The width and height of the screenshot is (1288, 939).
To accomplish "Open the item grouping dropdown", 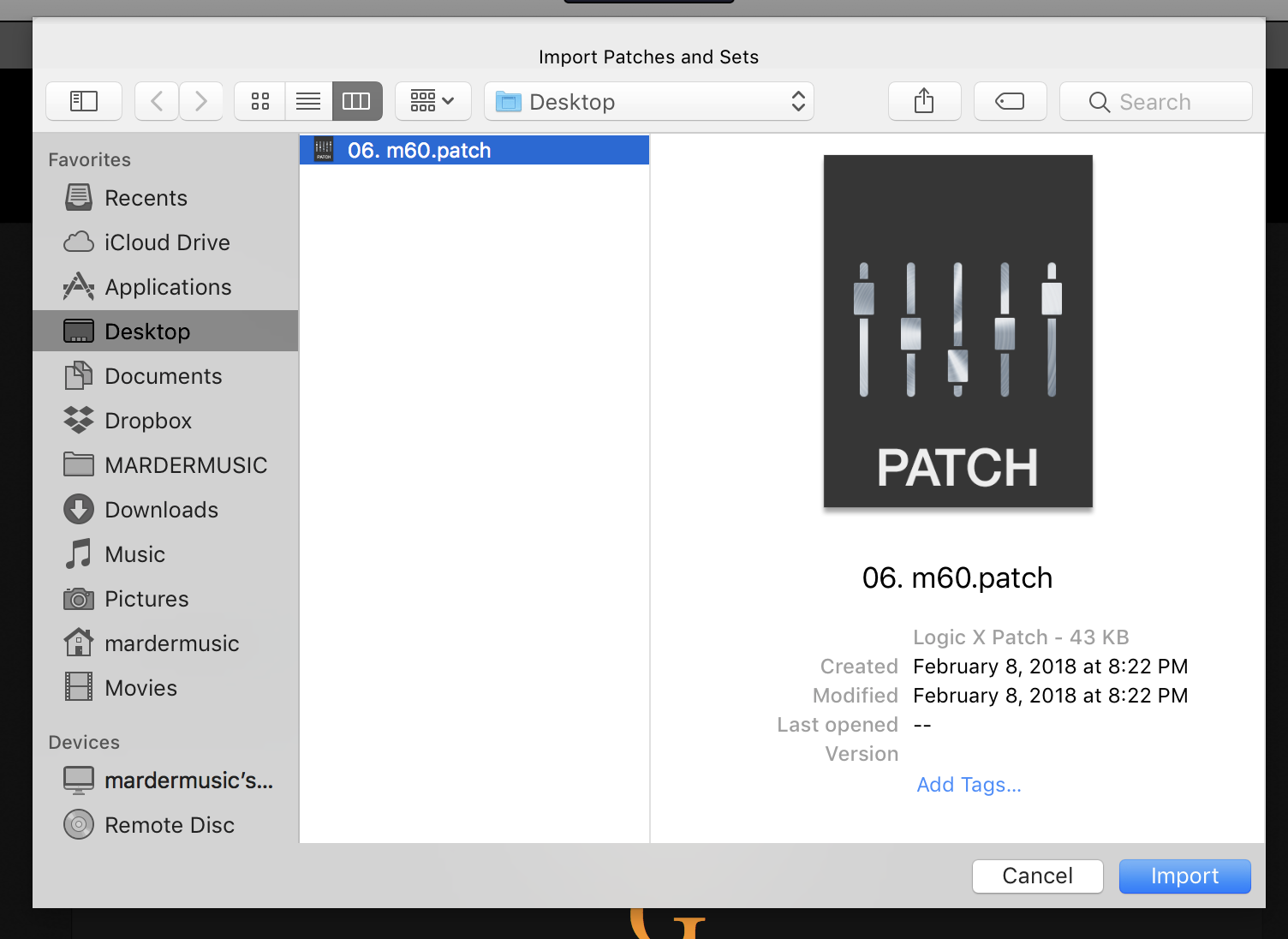I will (432, 102).
